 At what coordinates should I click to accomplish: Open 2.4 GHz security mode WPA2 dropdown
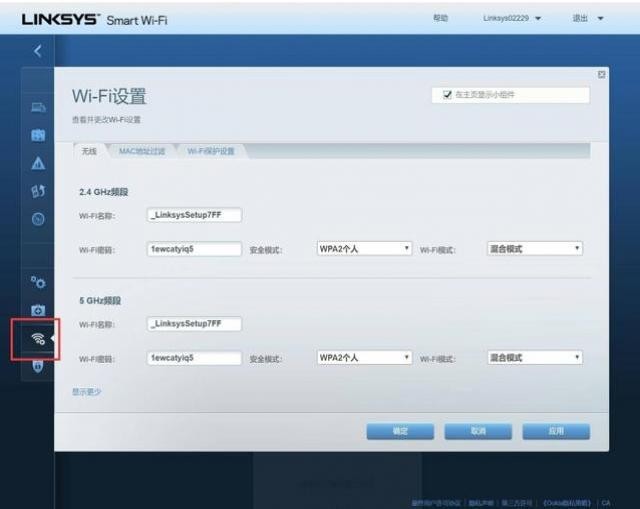364,249
